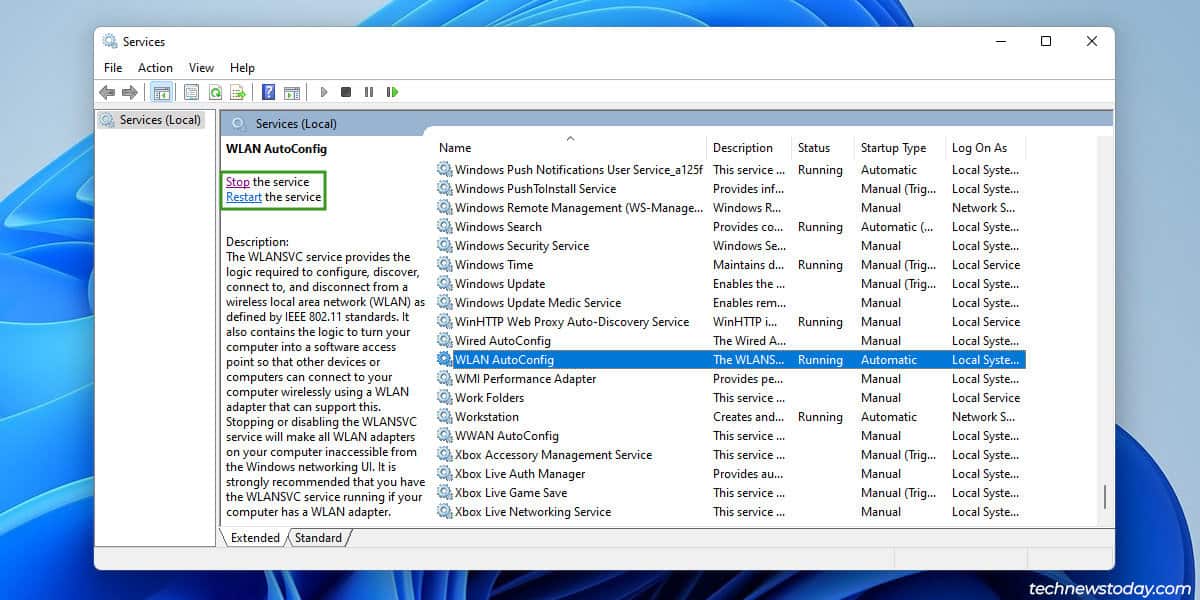
Task: Click the Forward arrow in toolbar
Action: (130, 92)
